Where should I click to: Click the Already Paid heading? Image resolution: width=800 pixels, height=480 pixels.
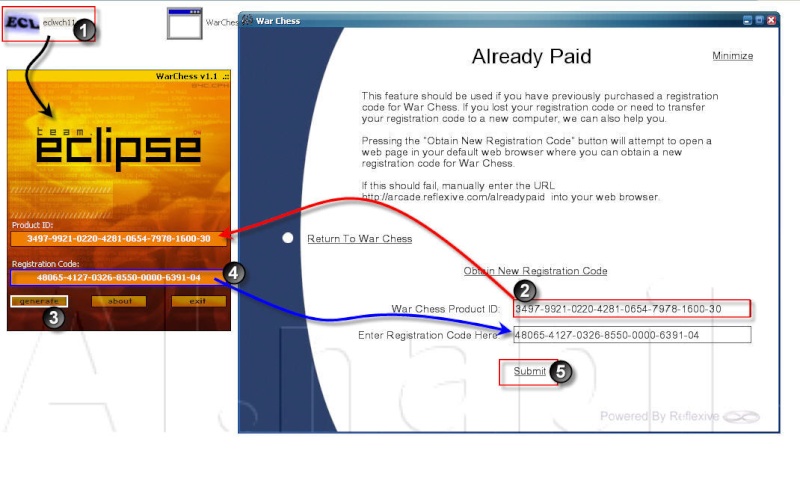[x=531, y=56]
